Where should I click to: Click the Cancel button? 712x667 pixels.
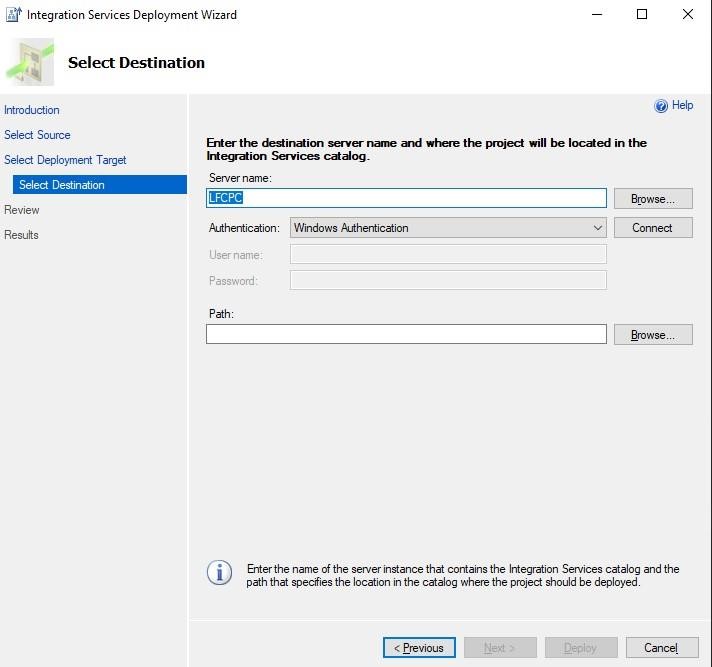tap(662, 647)
